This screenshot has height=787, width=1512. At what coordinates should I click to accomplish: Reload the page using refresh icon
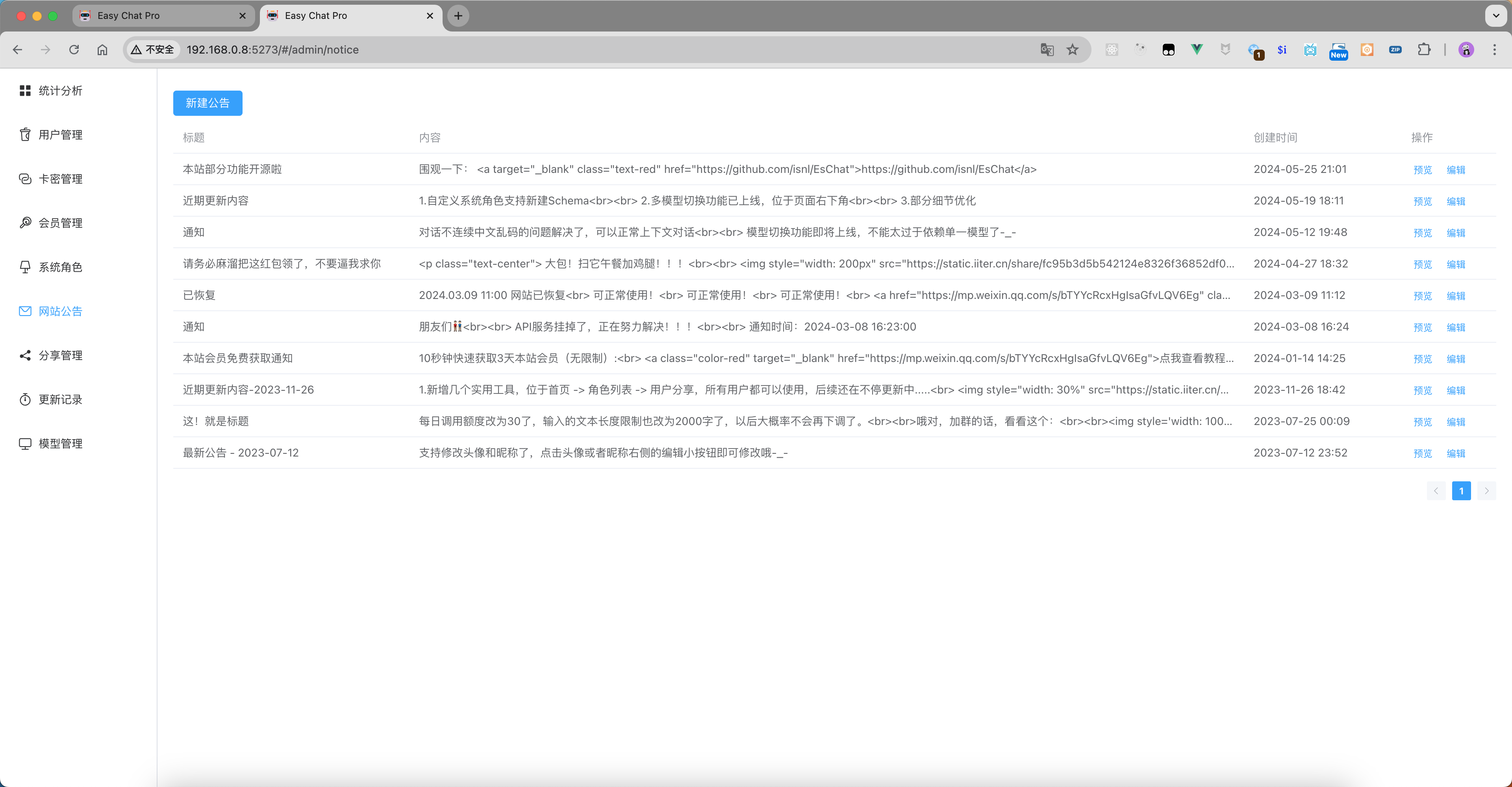pos(74,49)
